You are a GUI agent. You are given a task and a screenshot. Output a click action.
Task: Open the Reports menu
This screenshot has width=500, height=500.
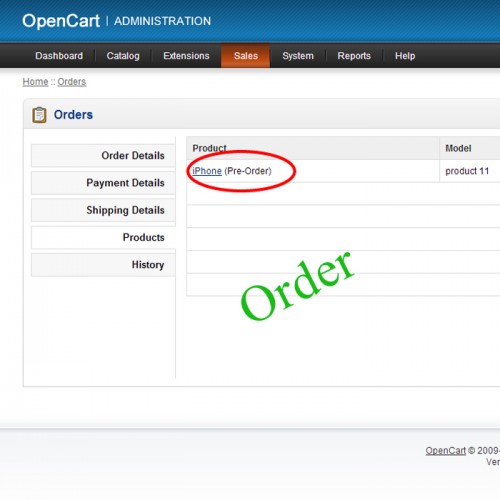click(354, 56)
